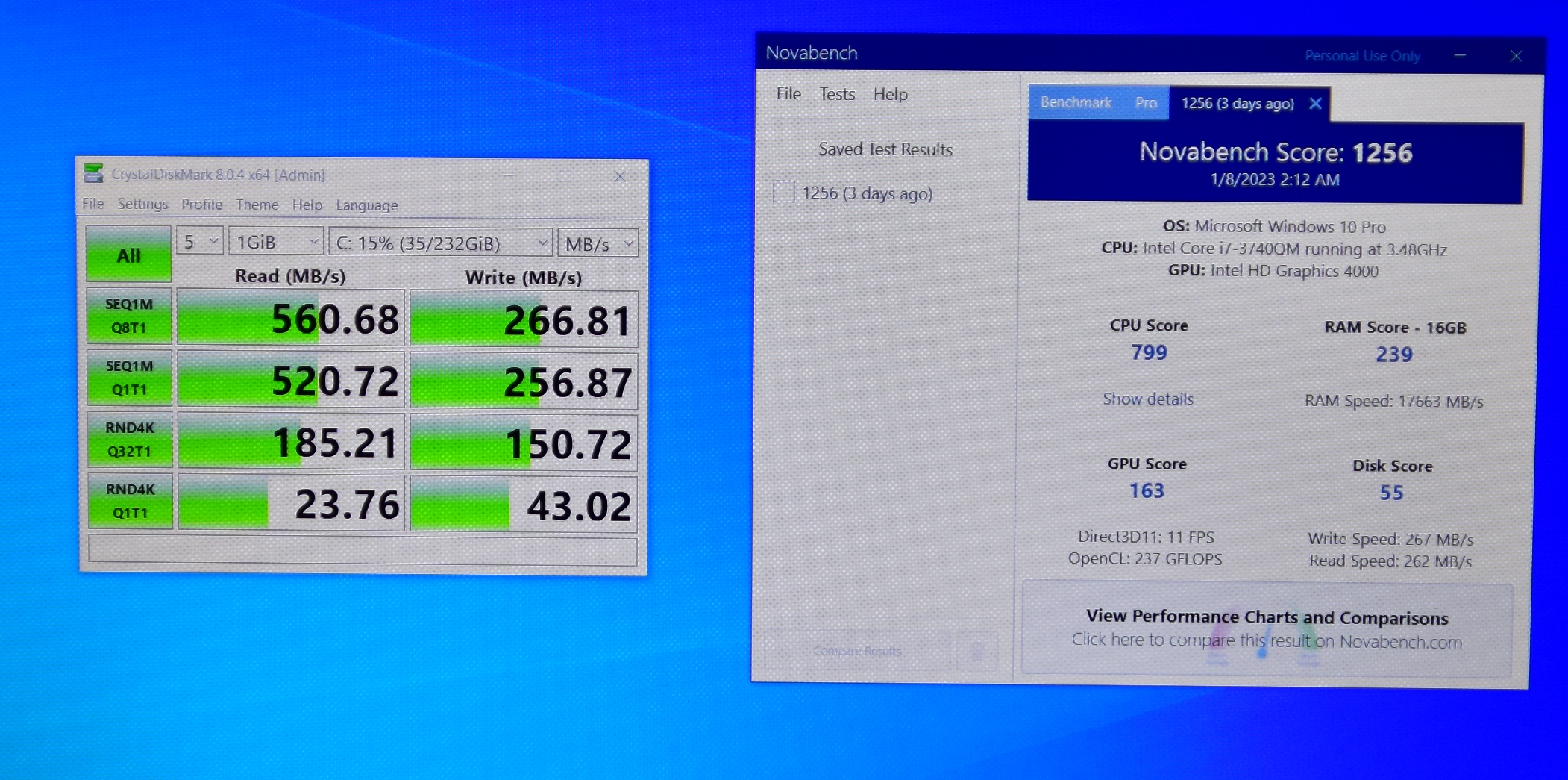Switch to the Pro tab in Novabench

tap(1146, 103)
